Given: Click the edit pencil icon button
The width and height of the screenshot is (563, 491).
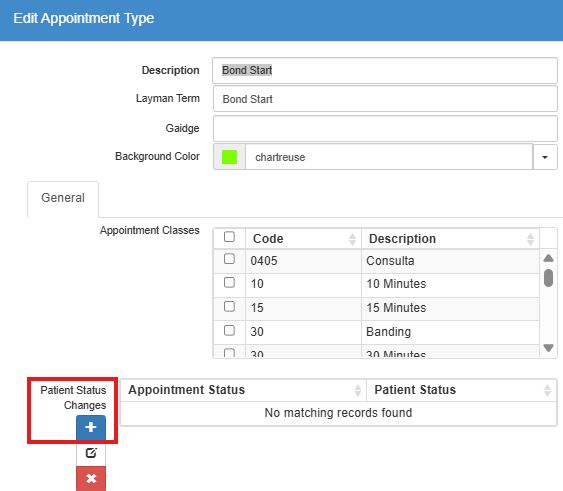Looking at the screenshot, I should (91, 453).
